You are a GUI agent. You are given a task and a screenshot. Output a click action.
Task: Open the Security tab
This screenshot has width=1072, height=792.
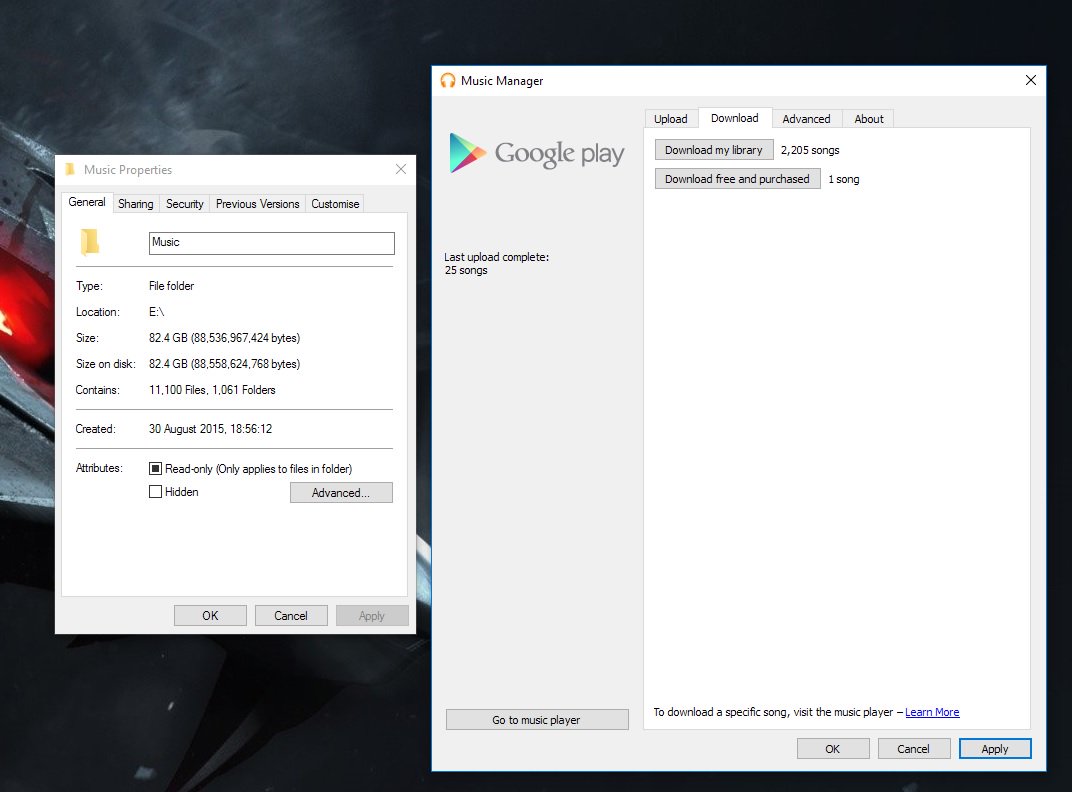click(185, 204)
